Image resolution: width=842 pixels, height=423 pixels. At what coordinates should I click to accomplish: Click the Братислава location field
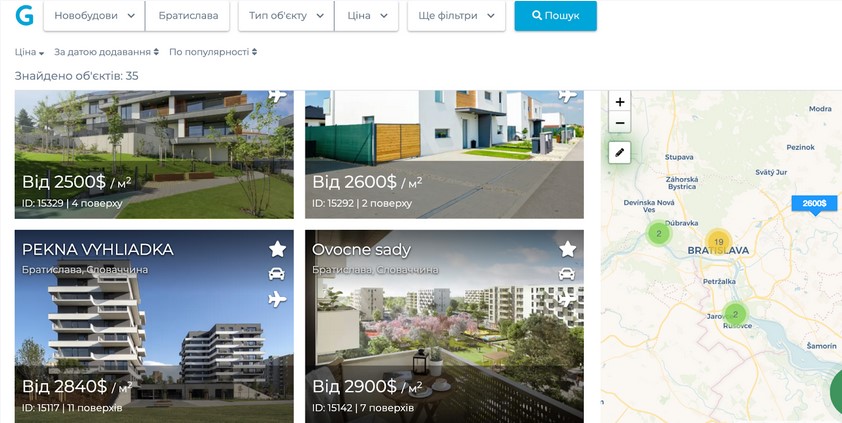tap(188, 16)
